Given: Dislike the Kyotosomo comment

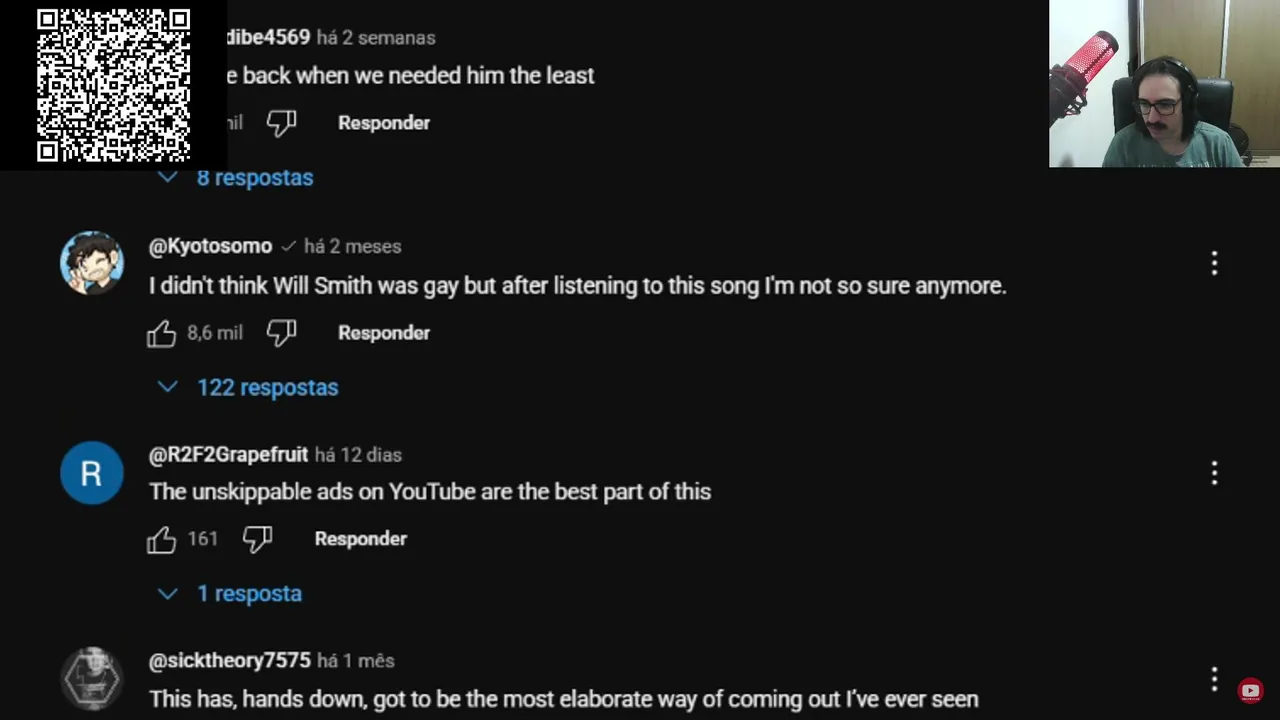Looking at the screenshot, I should tap(281, 333).
